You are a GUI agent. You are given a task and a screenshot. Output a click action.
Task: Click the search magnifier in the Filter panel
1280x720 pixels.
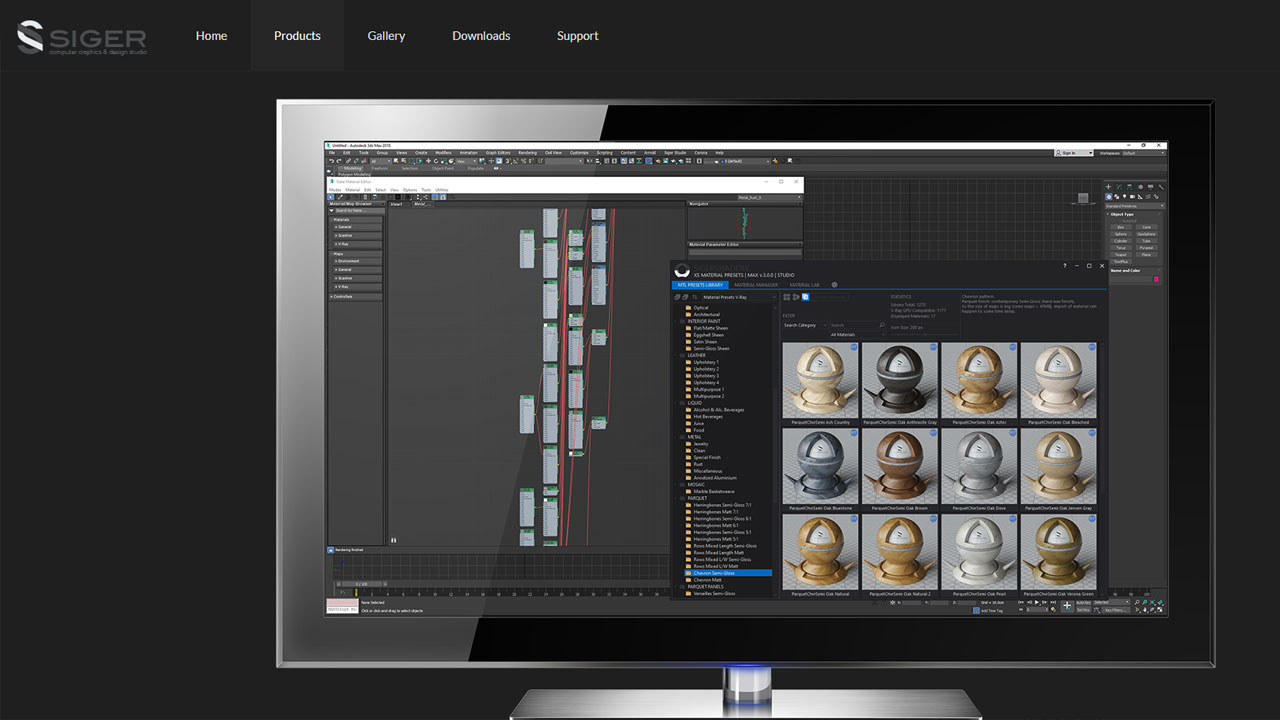(x=881, y=324)
